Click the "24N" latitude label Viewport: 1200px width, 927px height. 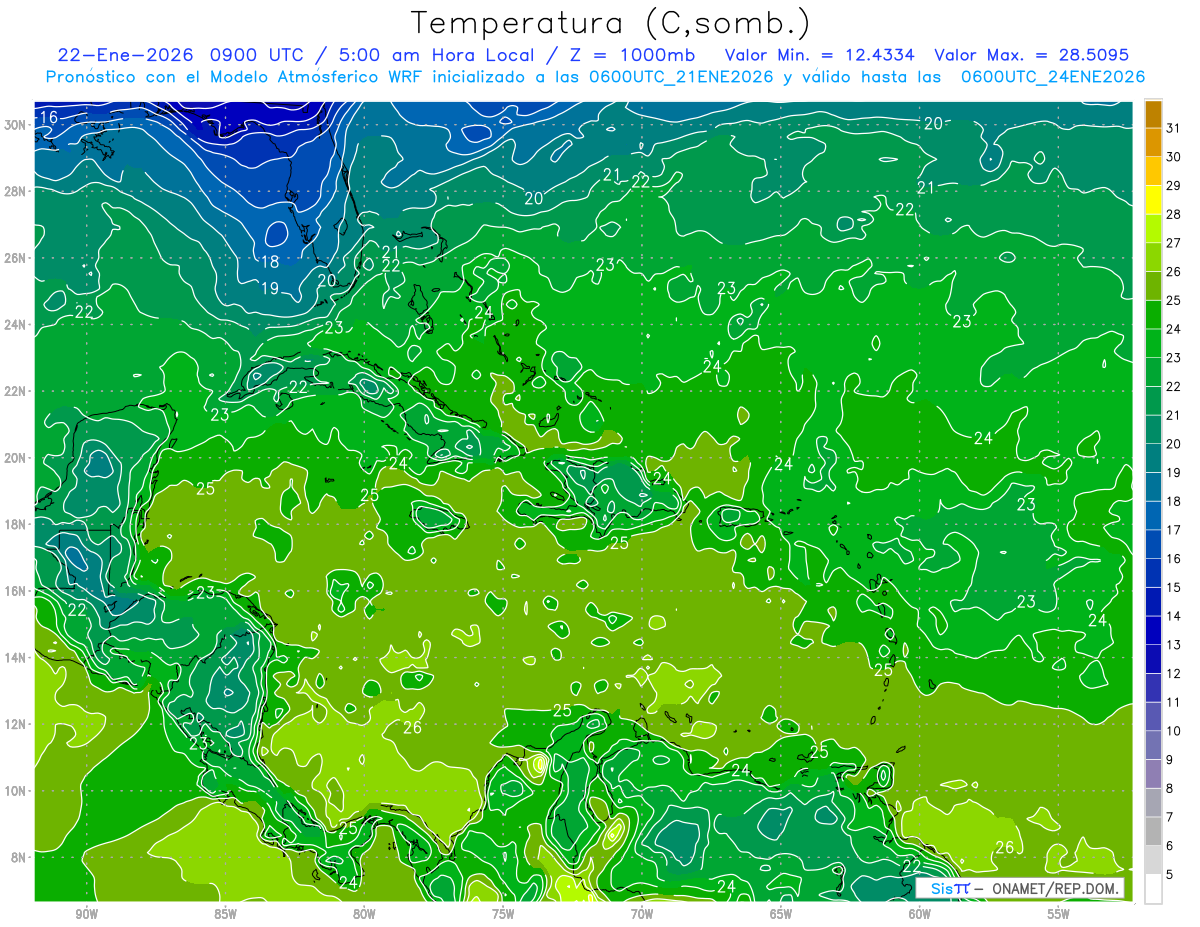pos(15,325)
